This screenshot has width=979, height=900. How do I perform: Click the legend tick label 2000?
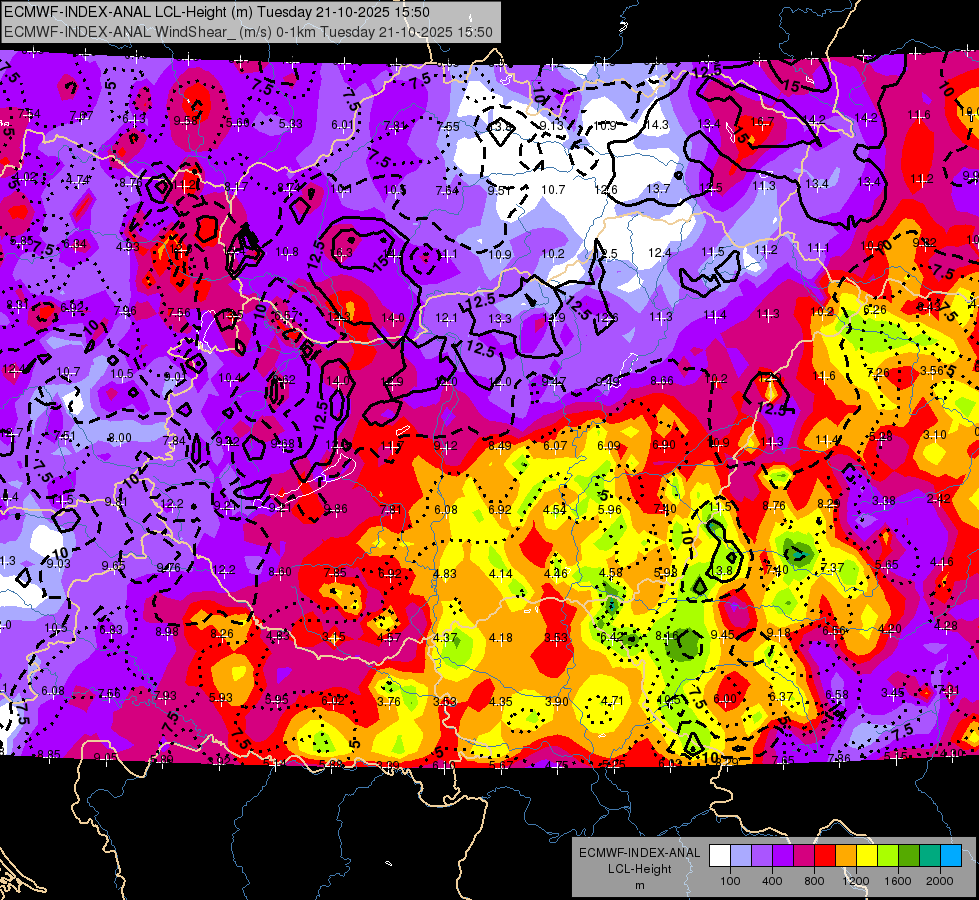(x=940, y=881)
